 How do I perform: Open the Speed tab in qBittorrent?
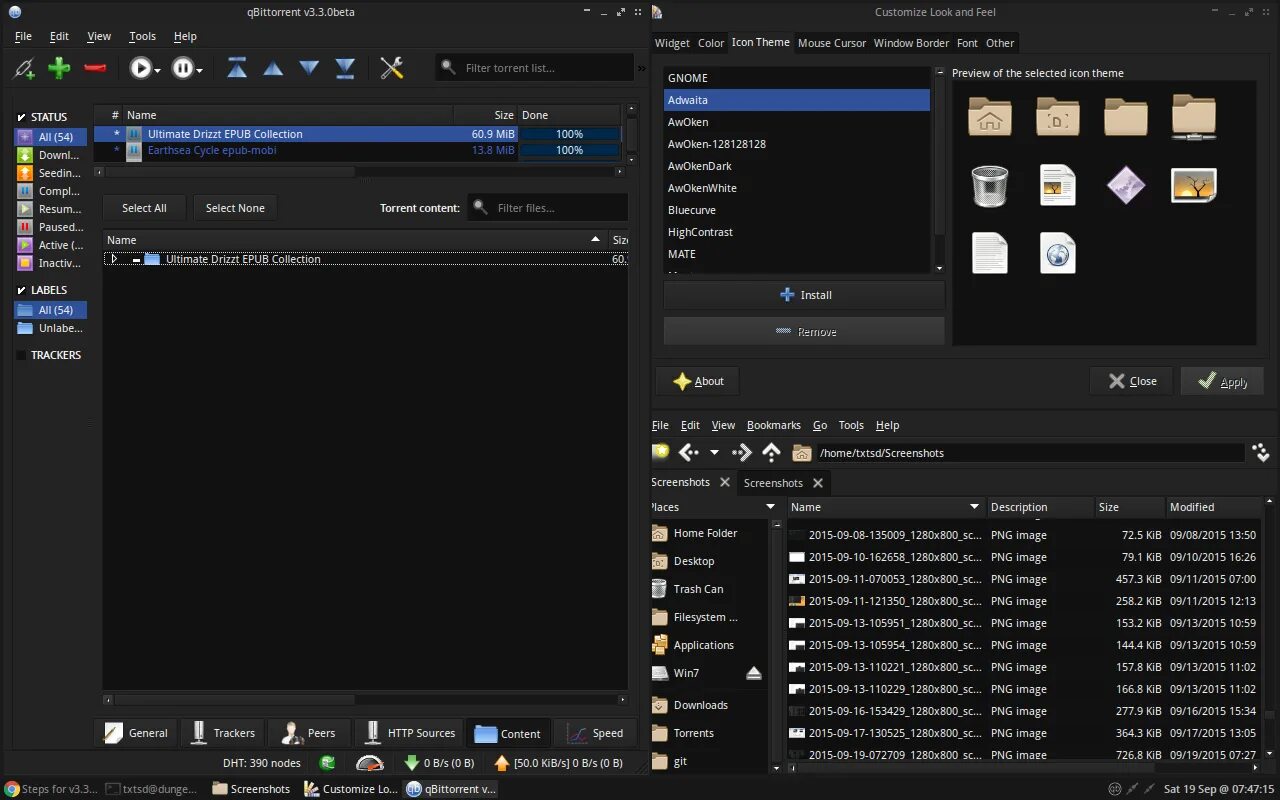tap(595, 733)
